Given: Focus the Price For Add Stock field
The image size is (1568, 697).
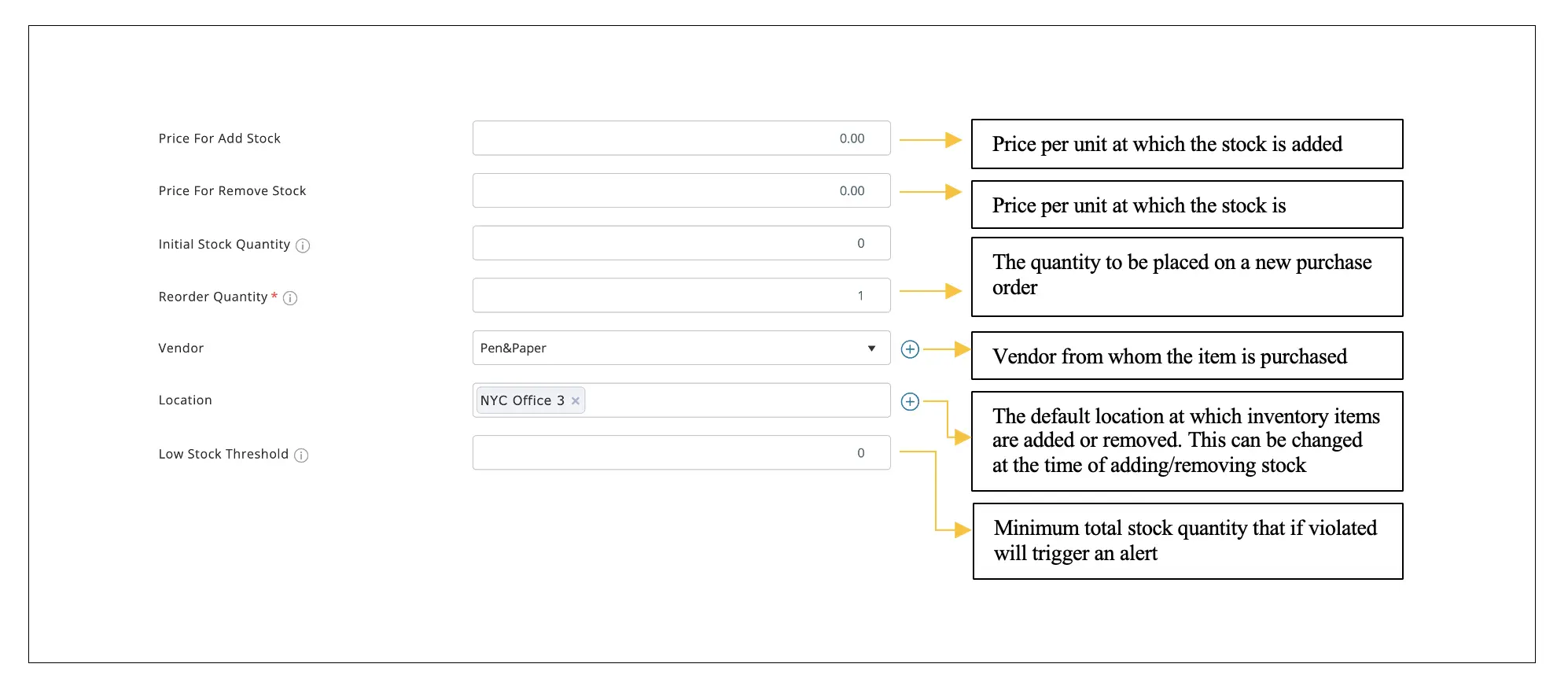Looking at the screenshot, I should (681, 138).
